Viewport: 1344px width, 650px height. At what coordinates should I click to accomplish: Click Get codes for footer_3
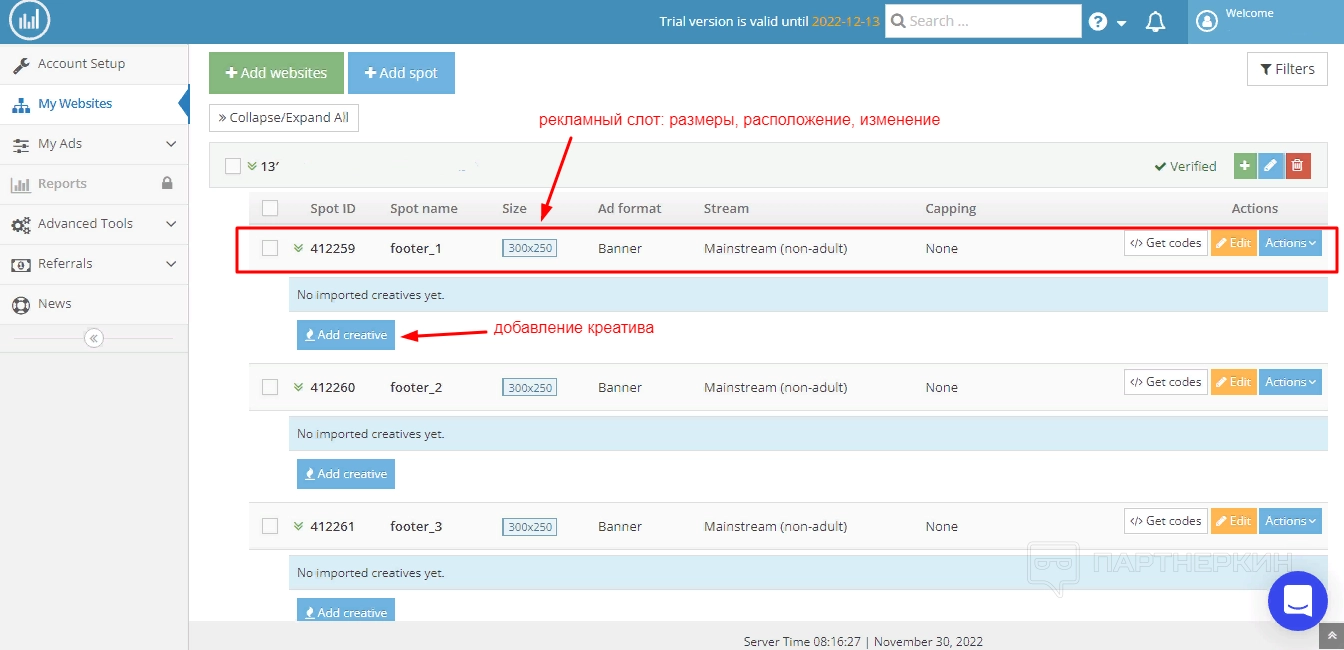point(1166,521)
